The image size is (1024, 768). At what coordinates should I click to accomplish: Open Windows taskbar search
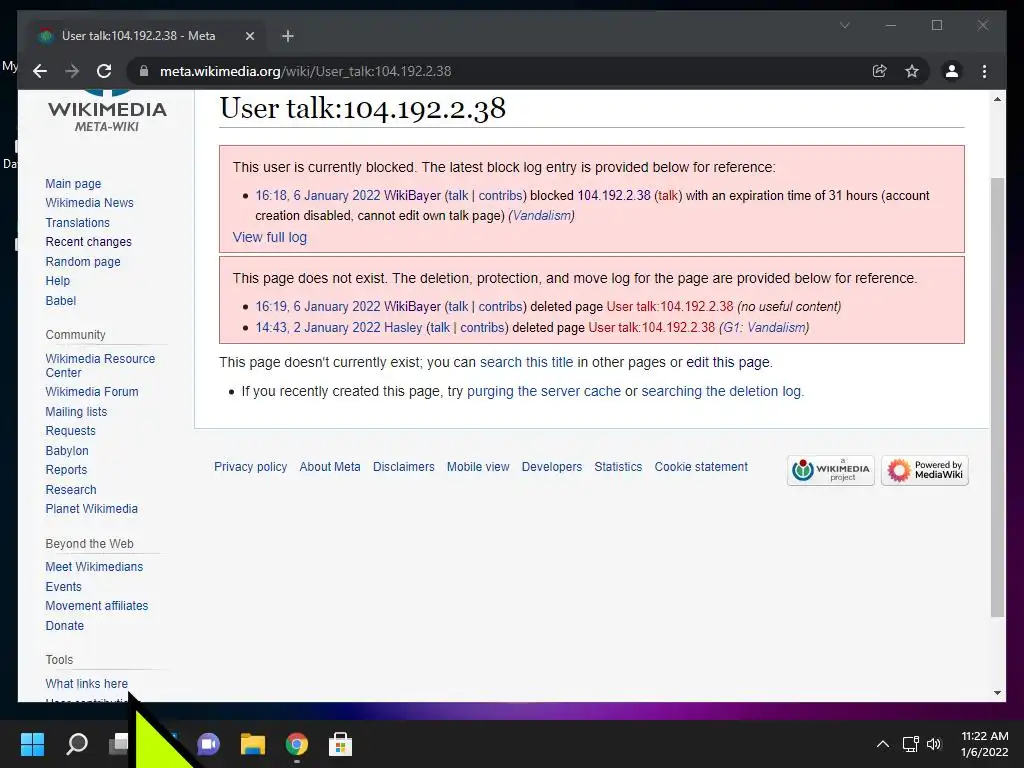tap(77, 744)
